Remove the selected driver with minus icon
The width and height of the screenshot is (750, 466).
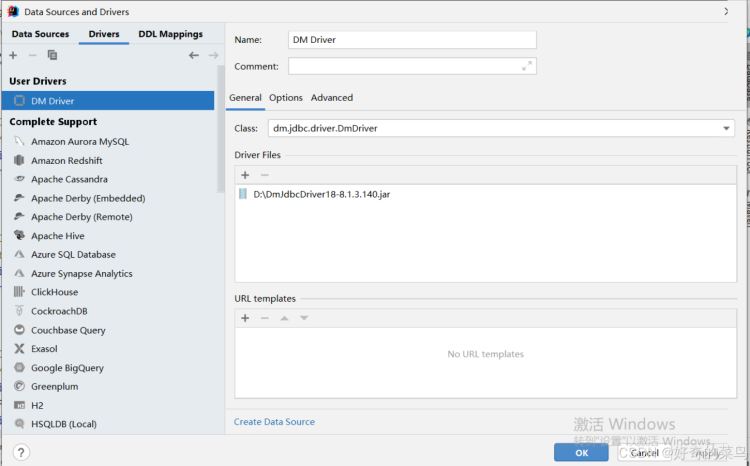[33, 55]
